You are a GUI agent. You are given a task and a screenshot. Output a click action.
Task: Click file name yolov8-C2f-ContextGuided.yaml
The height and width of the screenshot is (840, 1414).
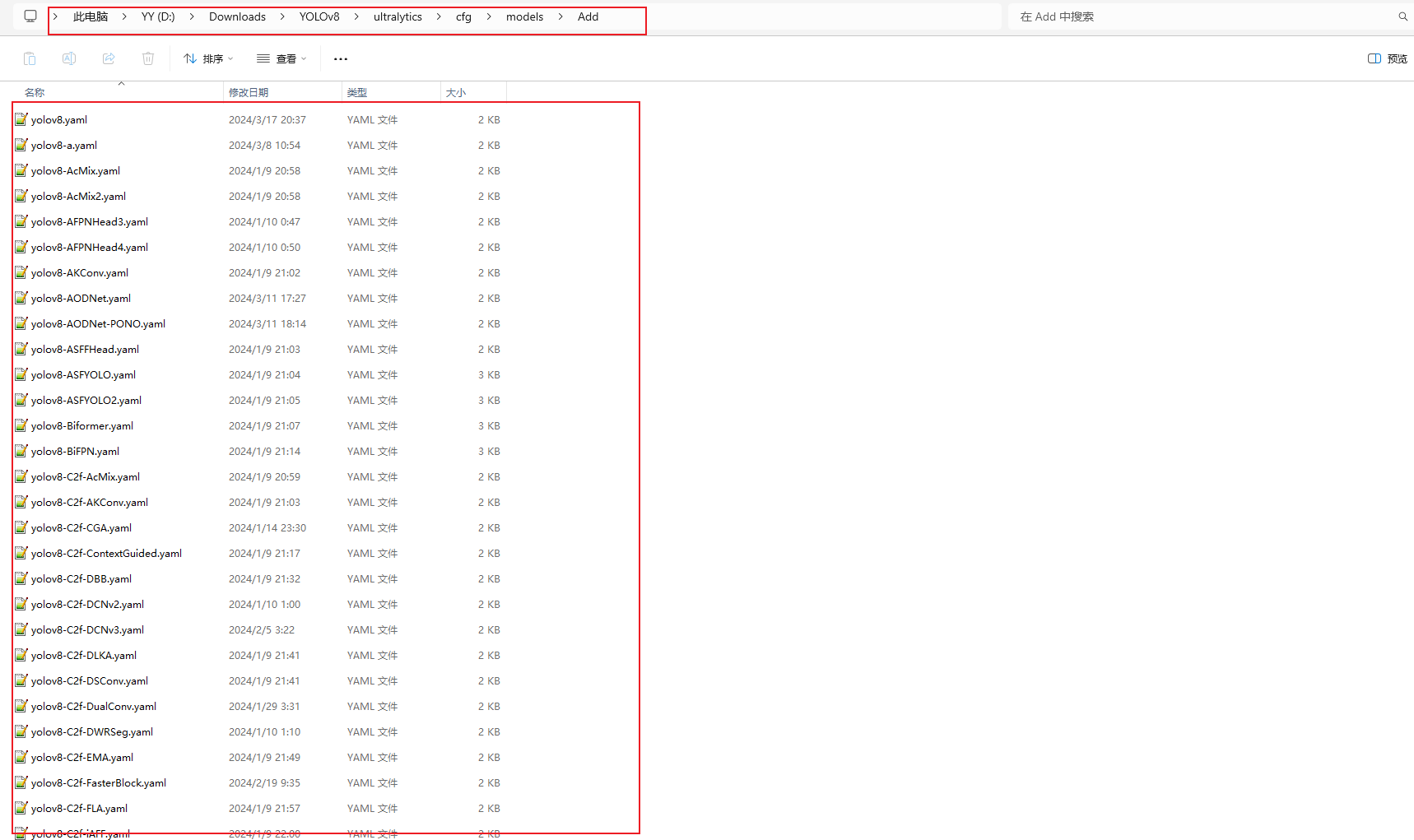point(106,553)
